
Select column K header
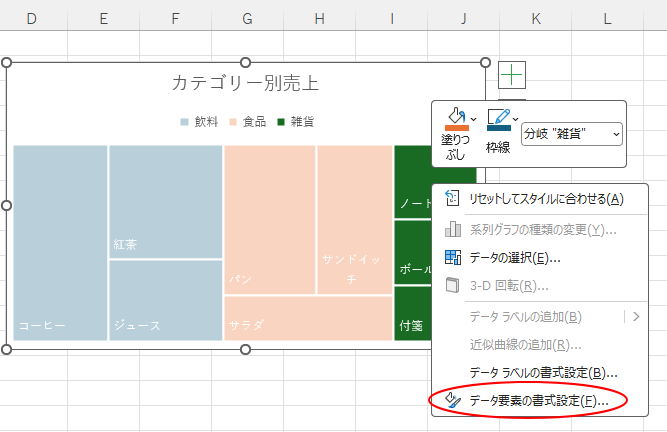tap(536, 19)
